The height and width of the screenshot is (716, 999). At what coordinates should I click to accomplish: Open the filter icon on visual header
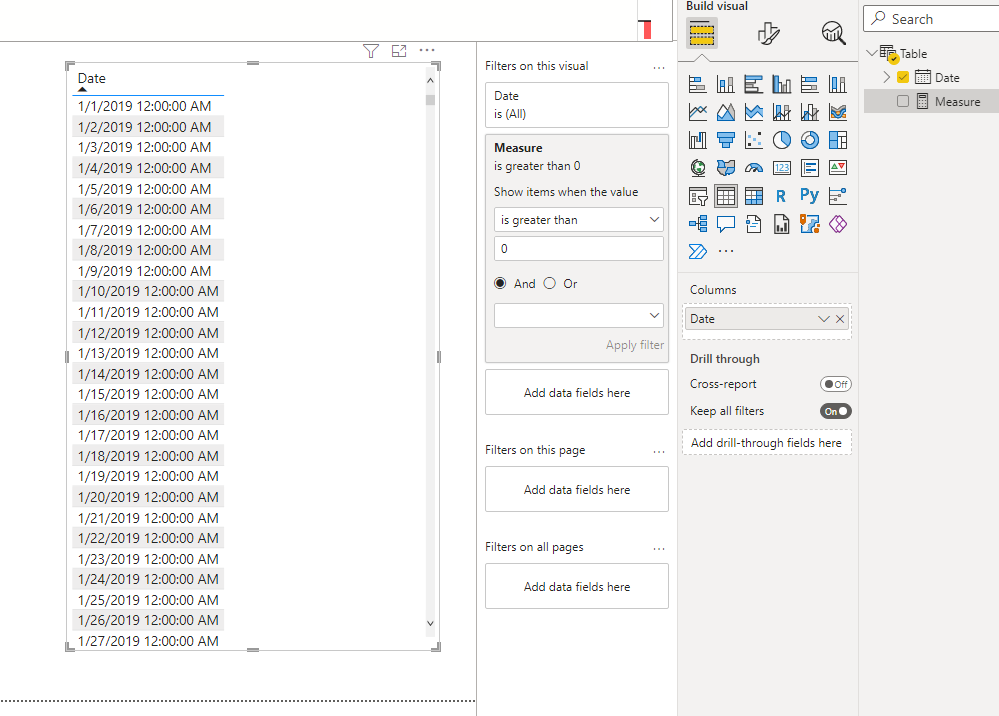coord(371,51)
